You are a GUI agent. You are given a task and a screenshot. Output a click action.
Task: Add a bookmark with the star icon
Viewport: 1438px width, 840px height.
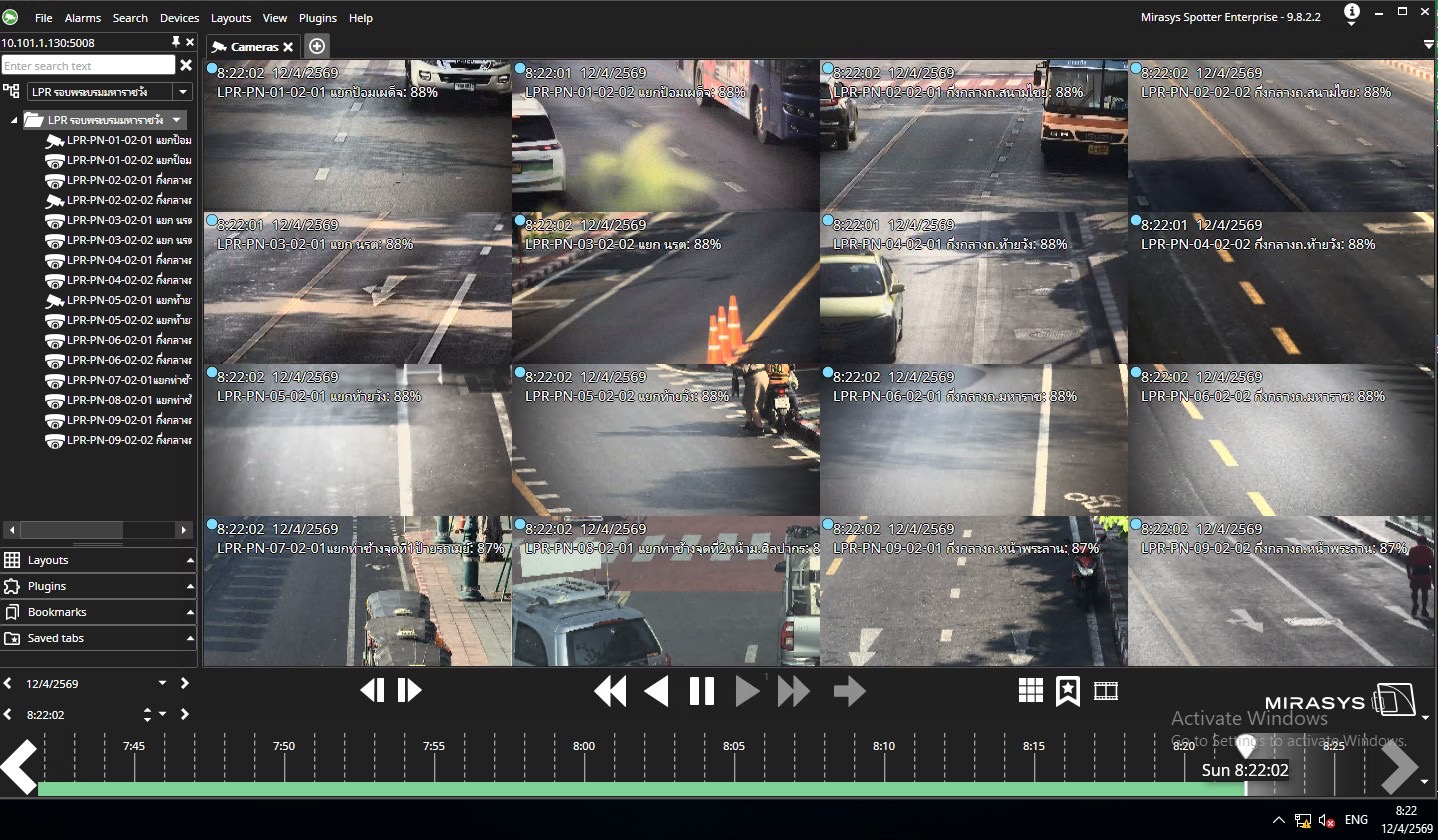1068,691
